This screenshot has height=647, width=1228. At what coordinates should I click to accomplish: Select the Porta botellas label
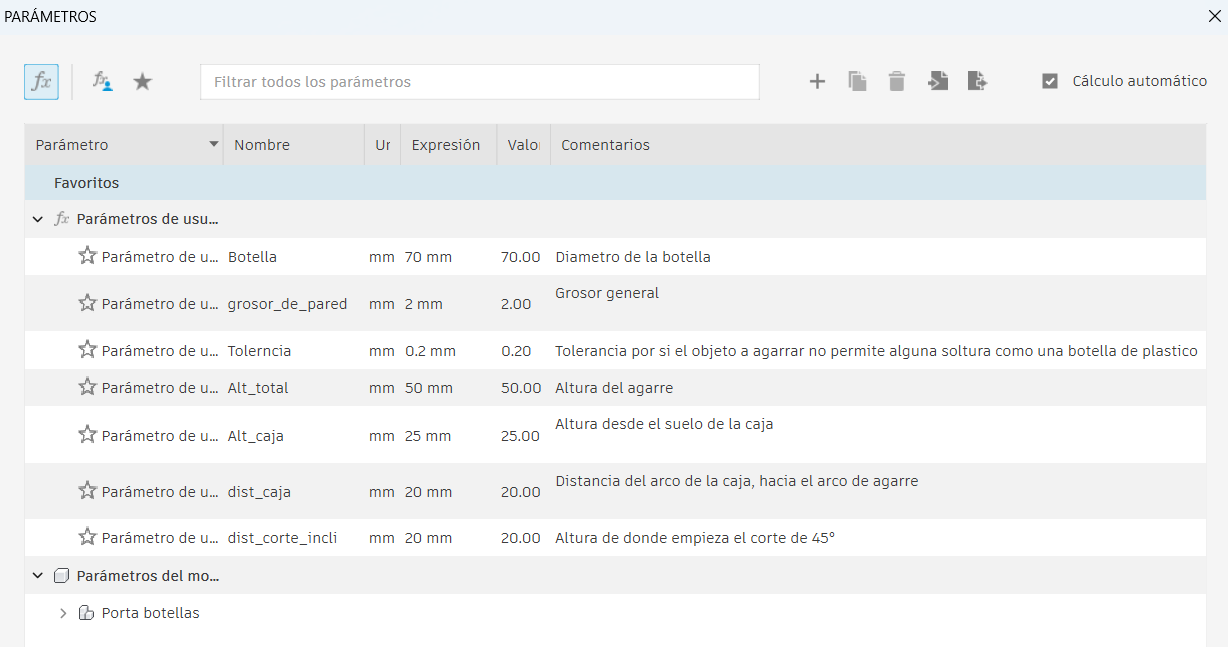(151, 613)
